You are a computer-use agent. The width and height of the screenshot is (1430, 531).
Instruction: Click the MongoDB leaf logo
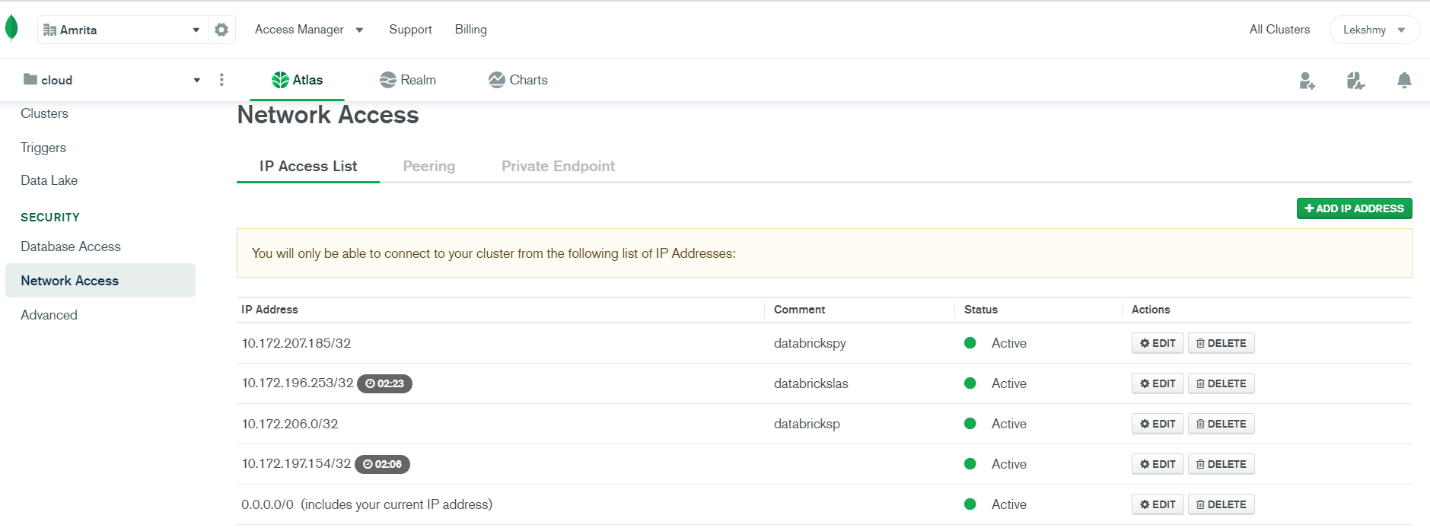pyautogui.click(x=12, y=28)
